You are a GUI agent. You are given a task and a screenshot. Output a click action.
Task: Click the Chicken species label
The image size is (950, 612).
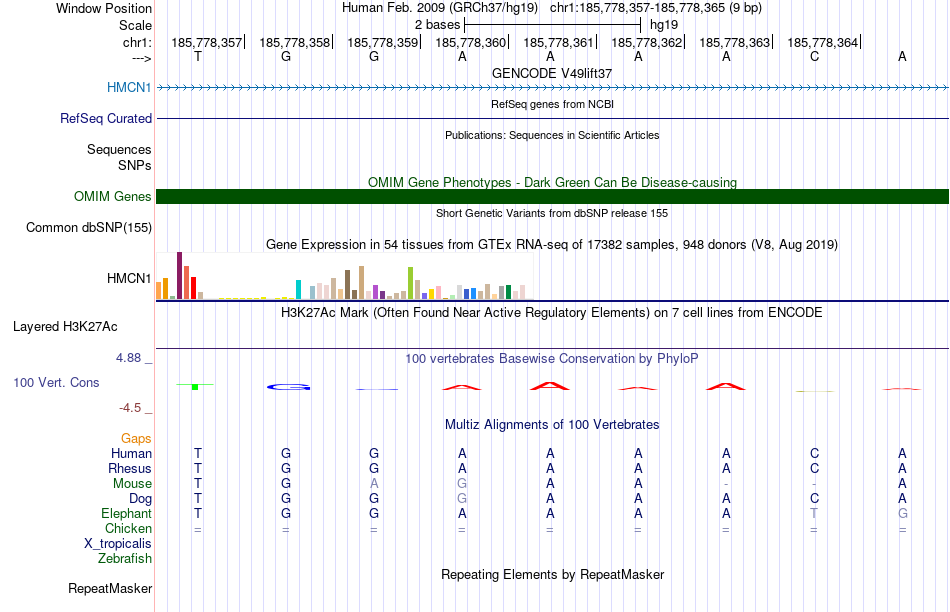[x=128, y=528]
